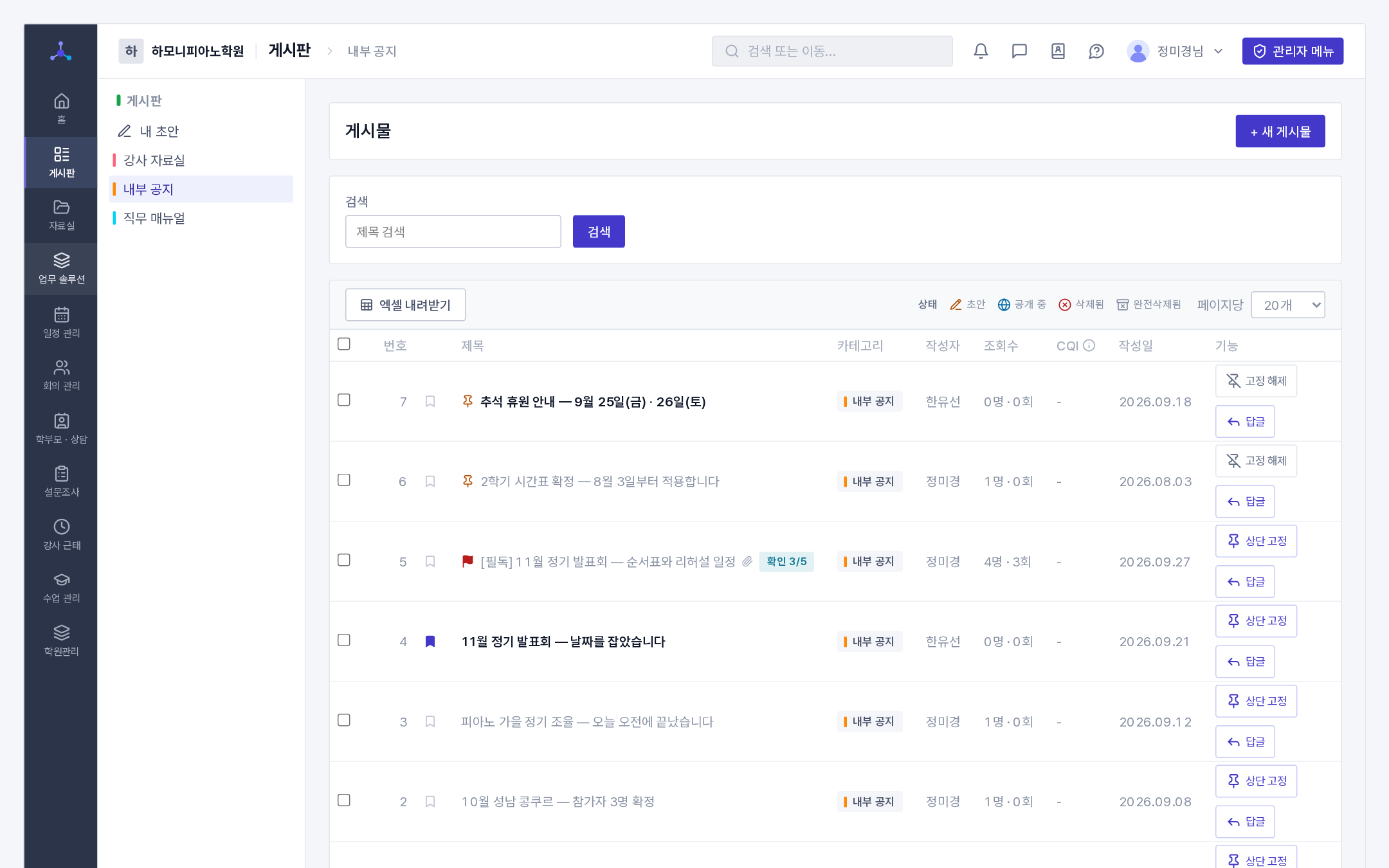Check the row for post 3
This screenshot has height=868, width=1389.
(344, 720)
